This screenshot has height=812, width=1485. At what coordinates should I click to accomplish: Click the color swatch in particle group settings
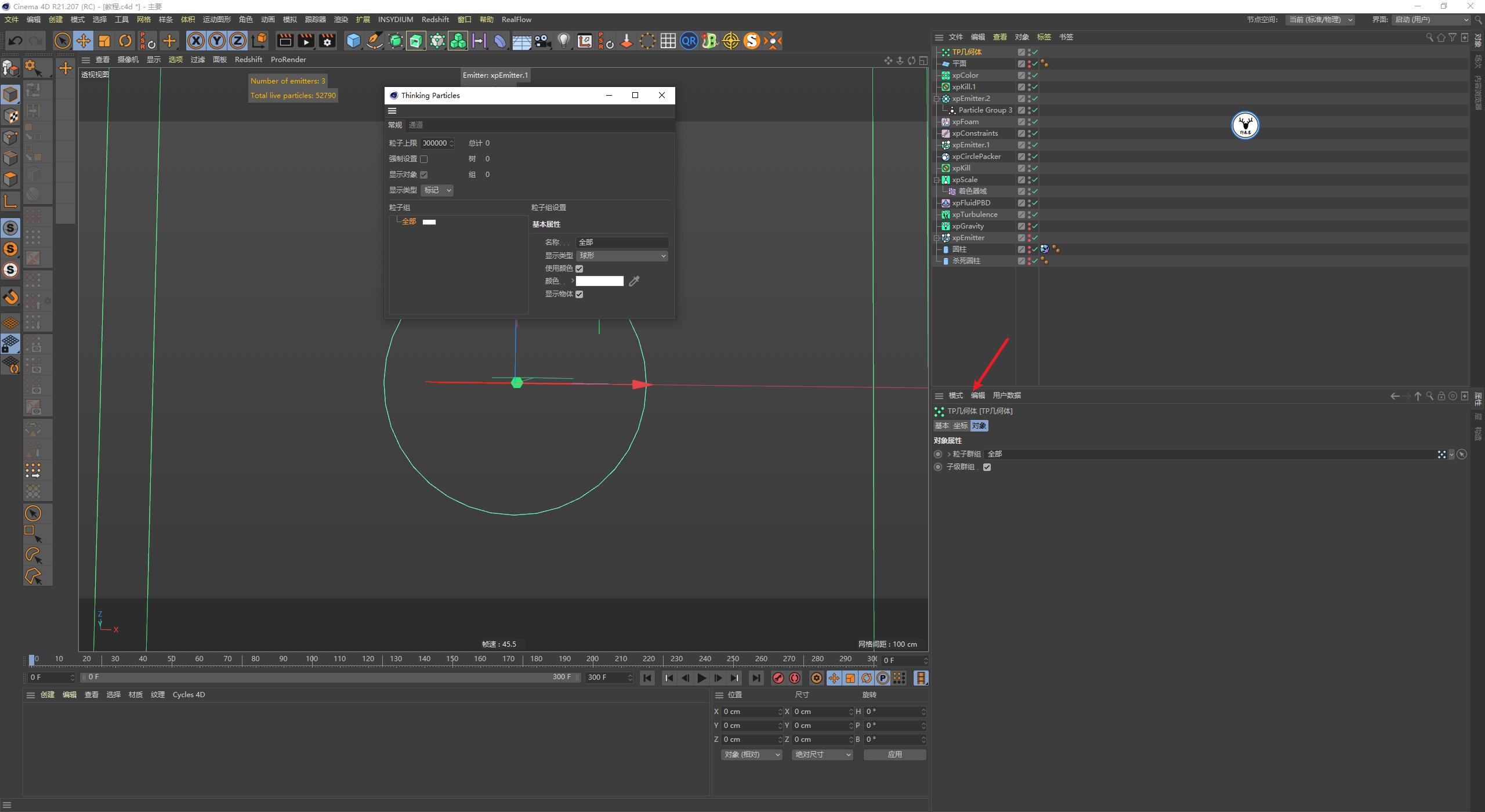600,281
